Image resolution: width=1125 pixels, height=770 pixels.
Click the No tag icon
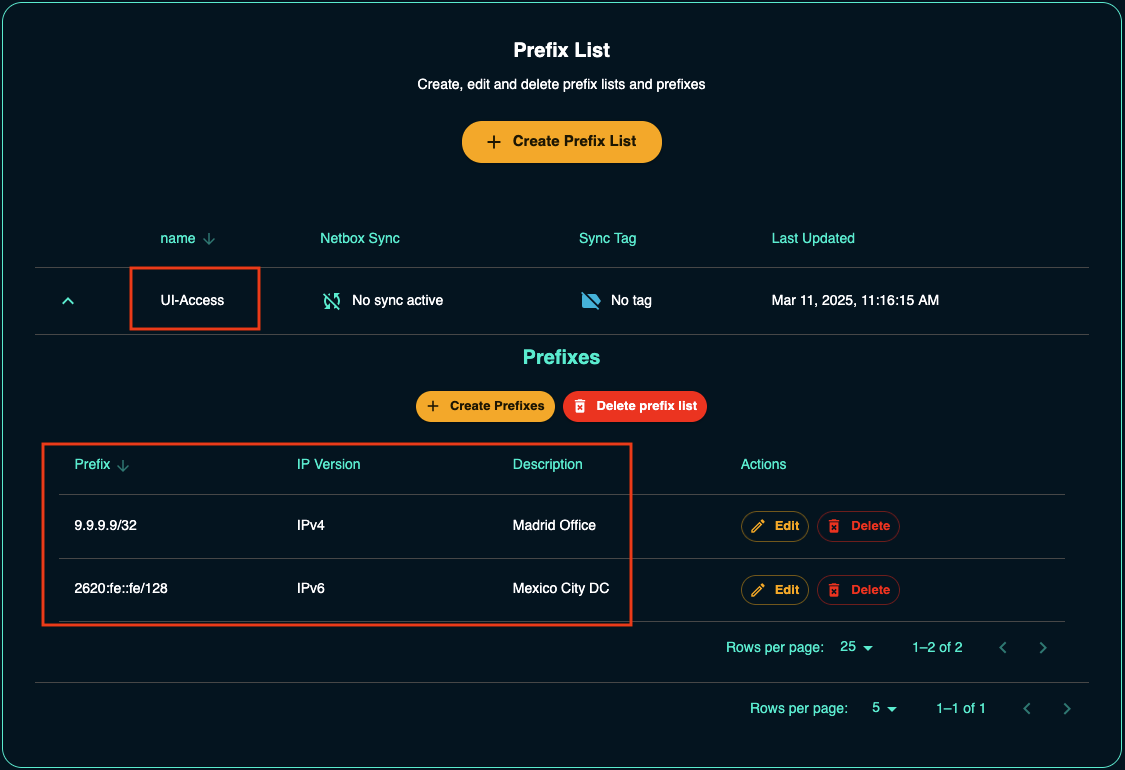[591, 300]
